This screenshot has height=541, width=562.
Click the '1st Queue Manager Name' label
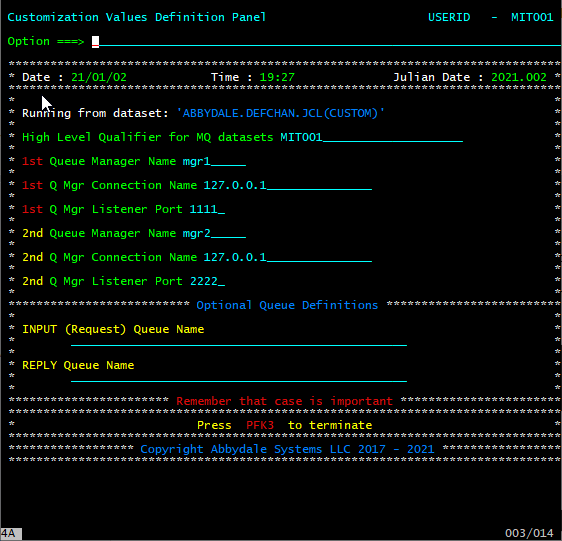point(99,161)
